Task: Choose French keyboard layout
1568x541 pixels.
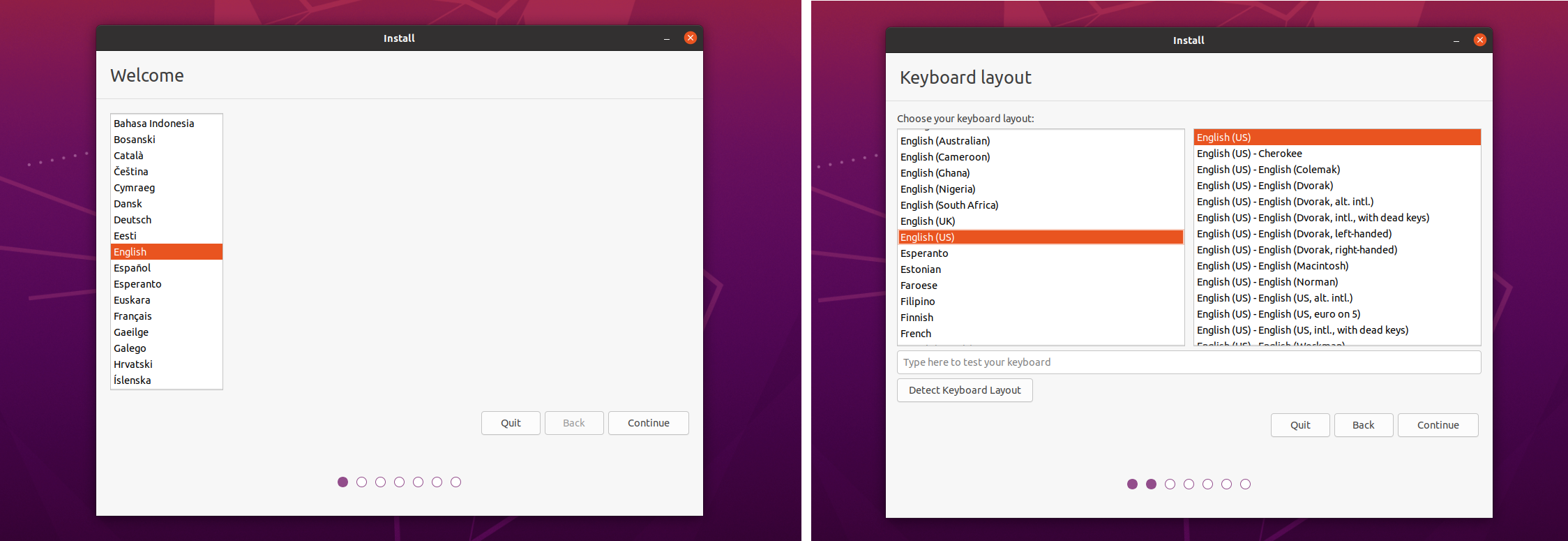Action: [x=1041, y=334]
